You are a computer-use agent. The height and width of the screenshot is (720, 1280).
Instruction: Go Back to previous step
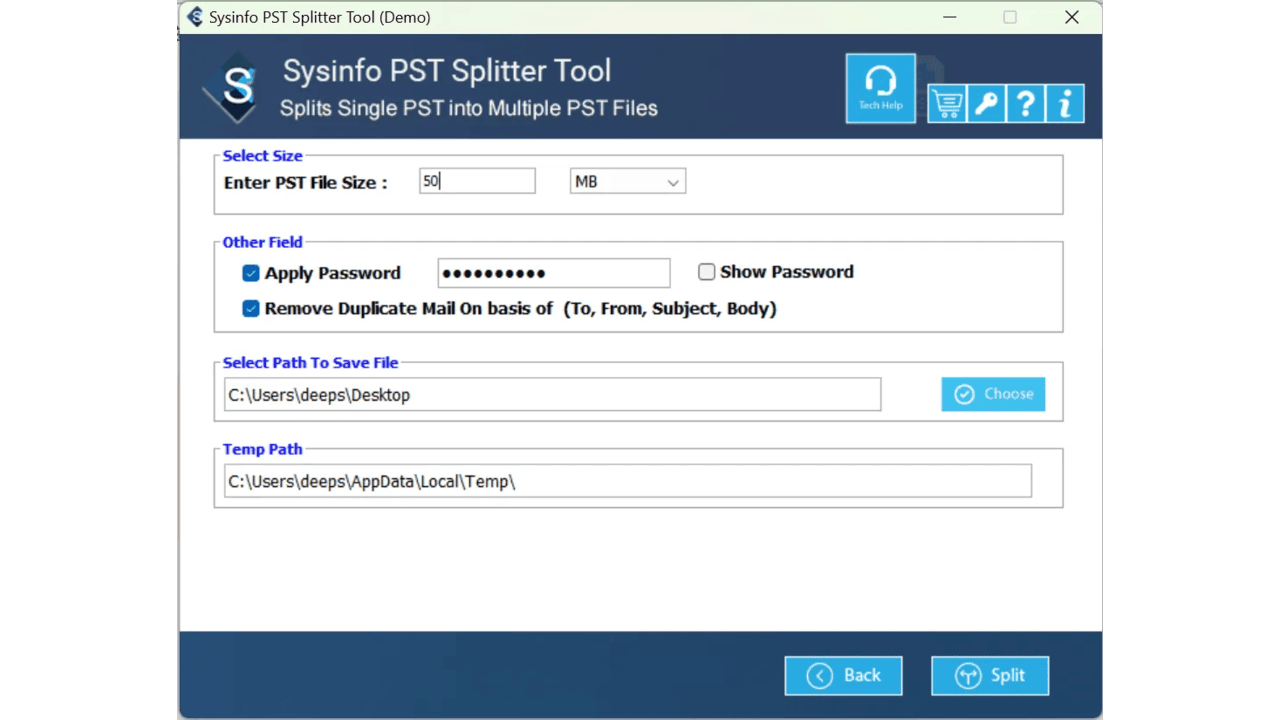[x=844, y=676]
